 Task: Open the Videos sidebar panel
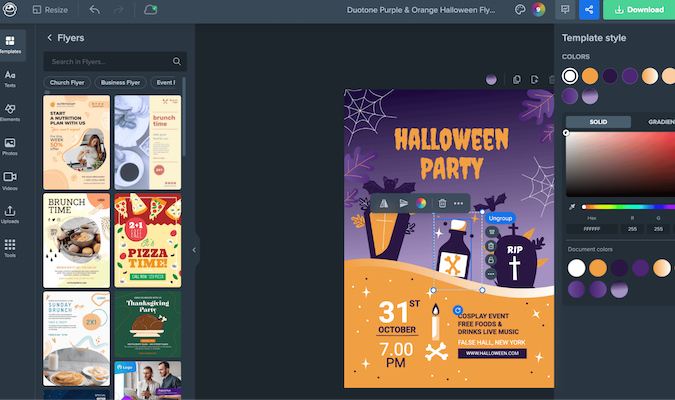click(10, 181)
